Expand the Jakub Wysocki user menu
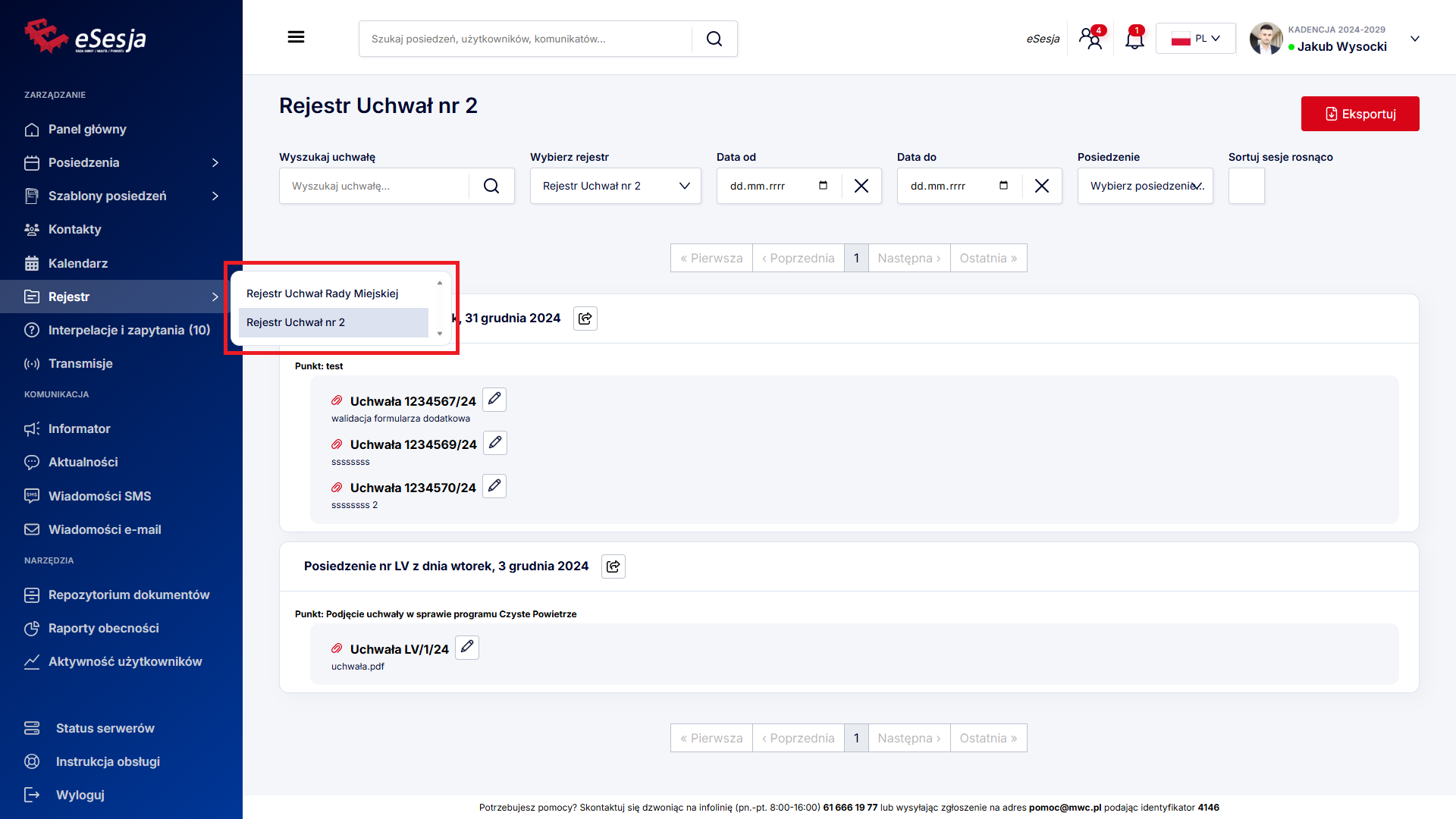The image size is (1456, 819). pyautogui.click(x=1414, y=39)
